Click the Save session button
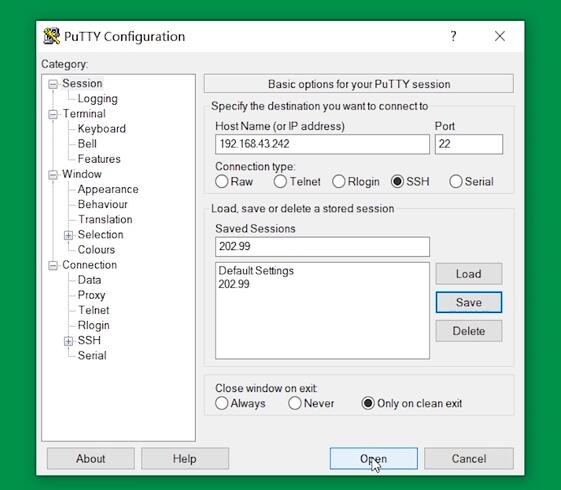This screenshot has width=561, height=490. coord(469,303)
